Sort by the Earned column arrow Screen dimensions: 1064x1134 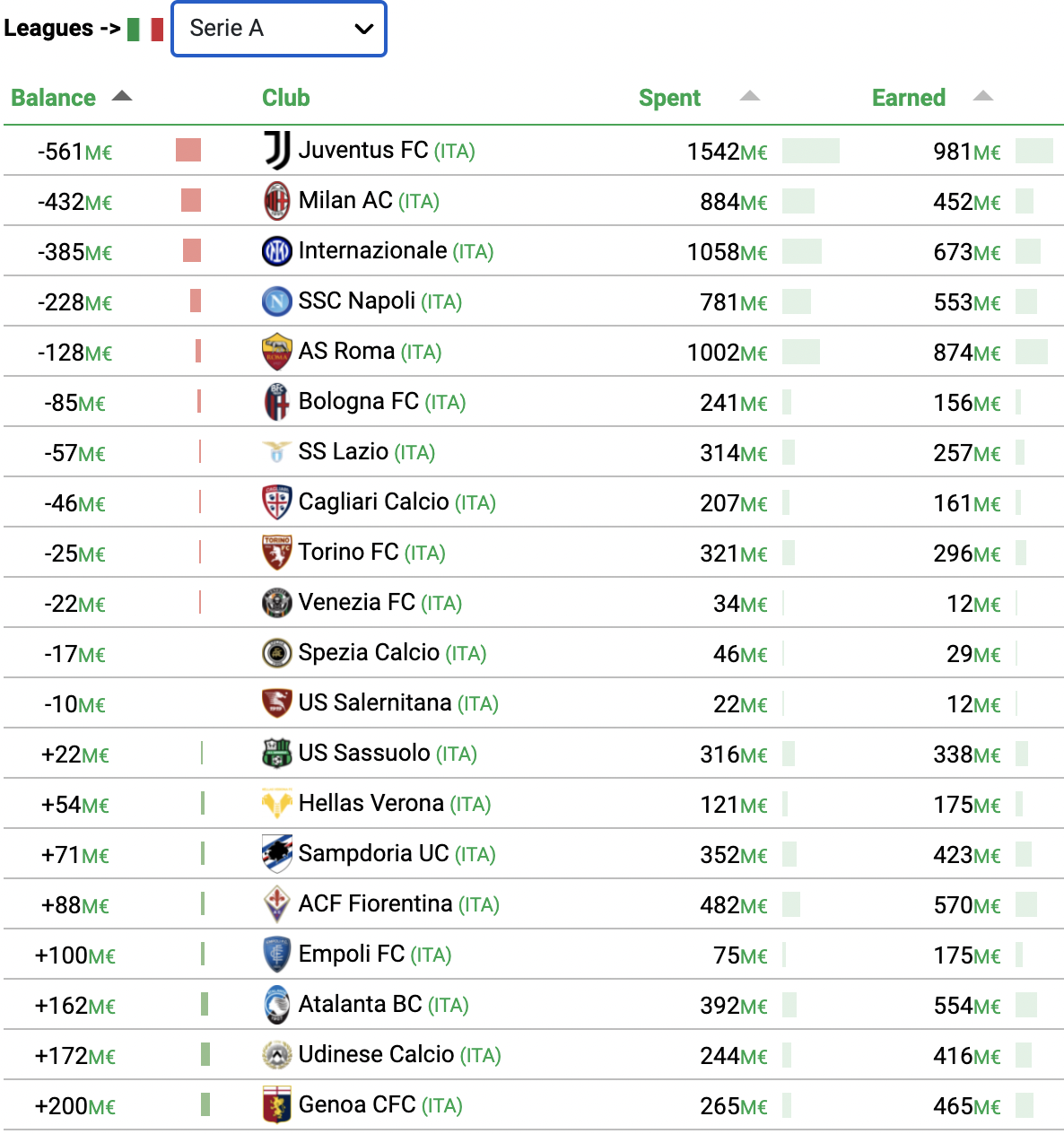pyautogui.click(x=983, y=96)
